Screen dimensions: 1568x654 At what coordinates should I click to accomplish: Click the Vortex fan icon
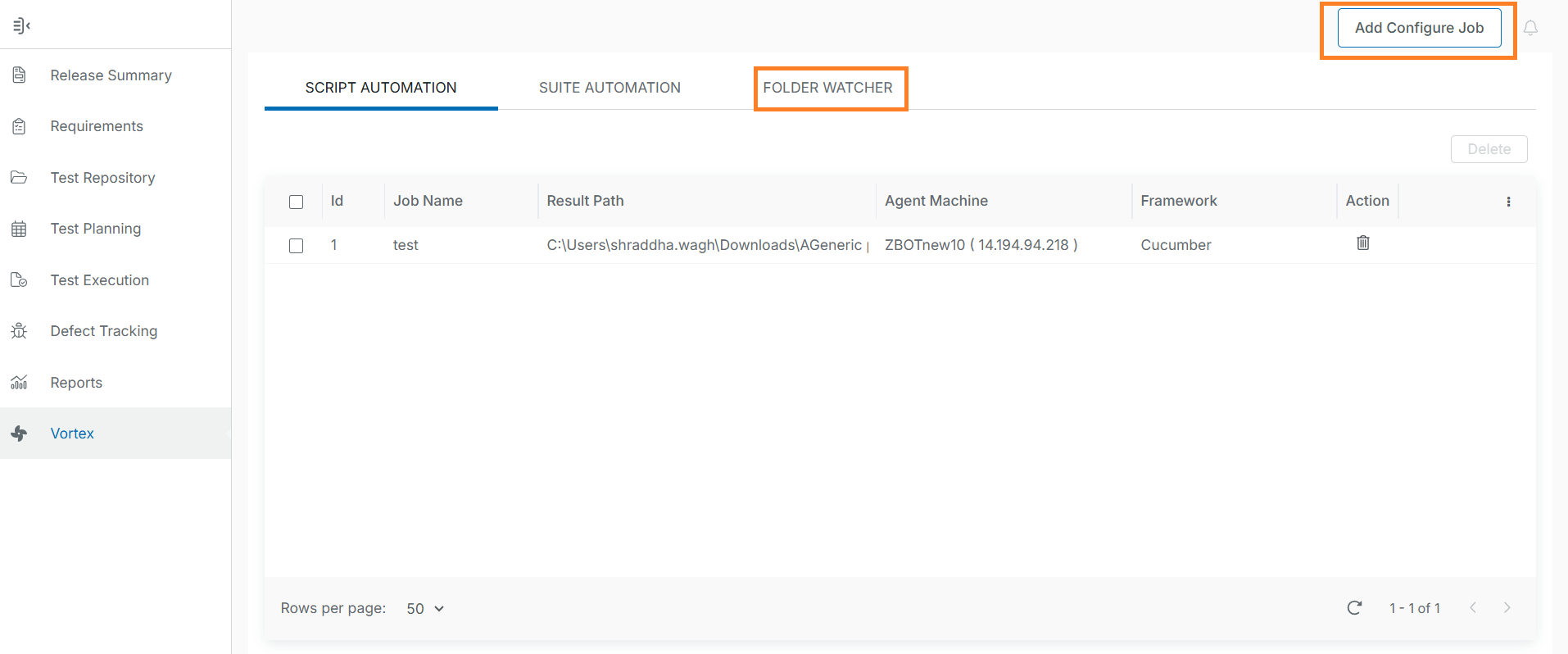click(19, 434)
